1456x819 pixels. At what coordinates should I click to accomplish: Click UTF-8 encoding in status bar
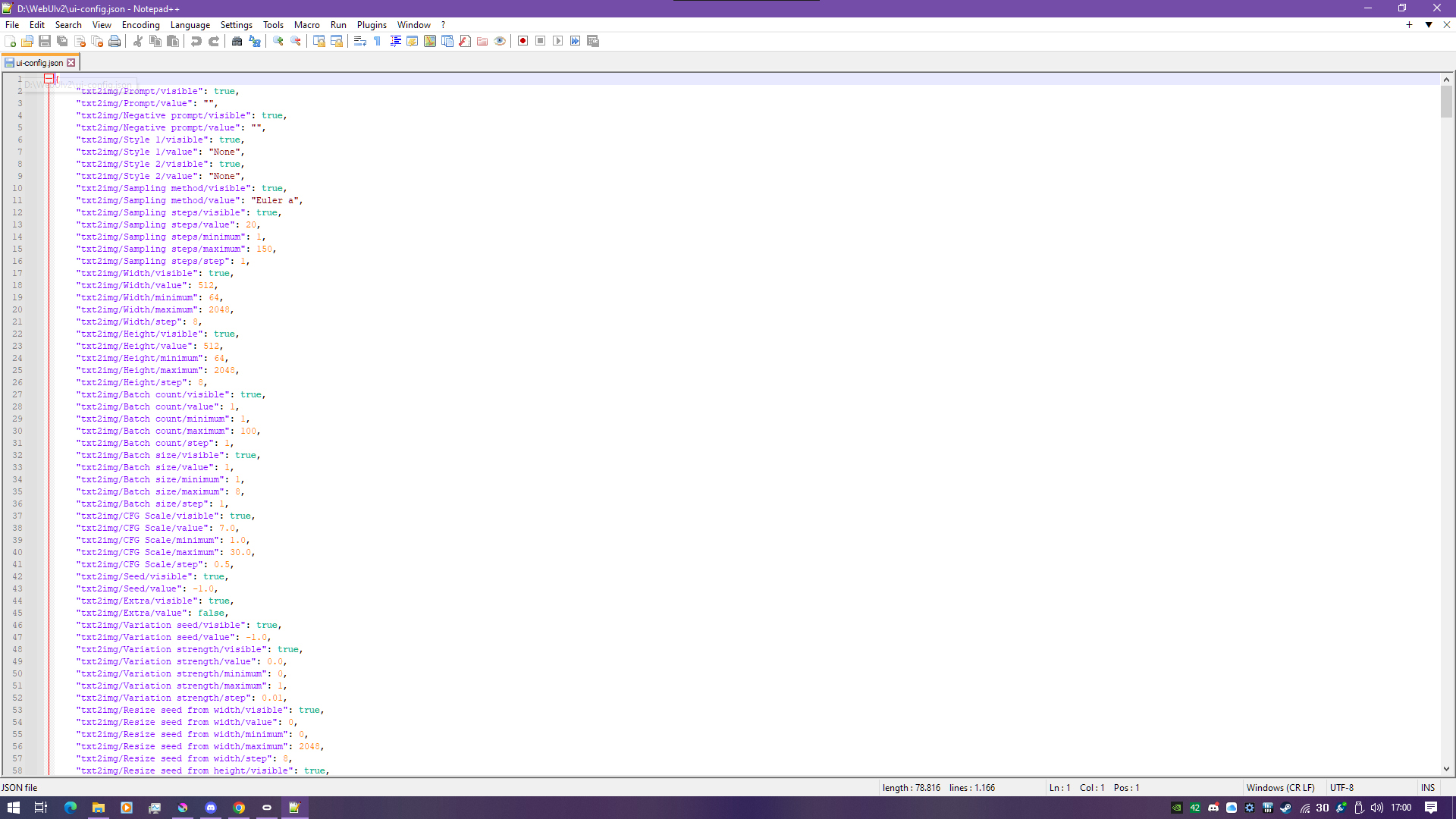tap(1341, 788)
